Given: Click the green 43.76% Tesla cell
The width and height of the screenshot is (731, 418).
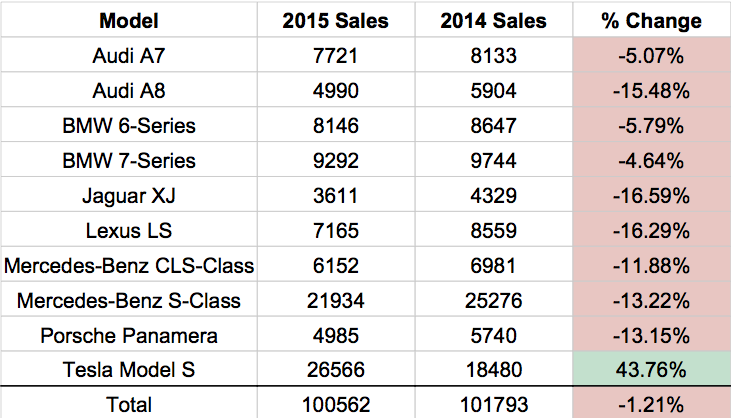Looking at the screenshot, I should click(652, 369).
